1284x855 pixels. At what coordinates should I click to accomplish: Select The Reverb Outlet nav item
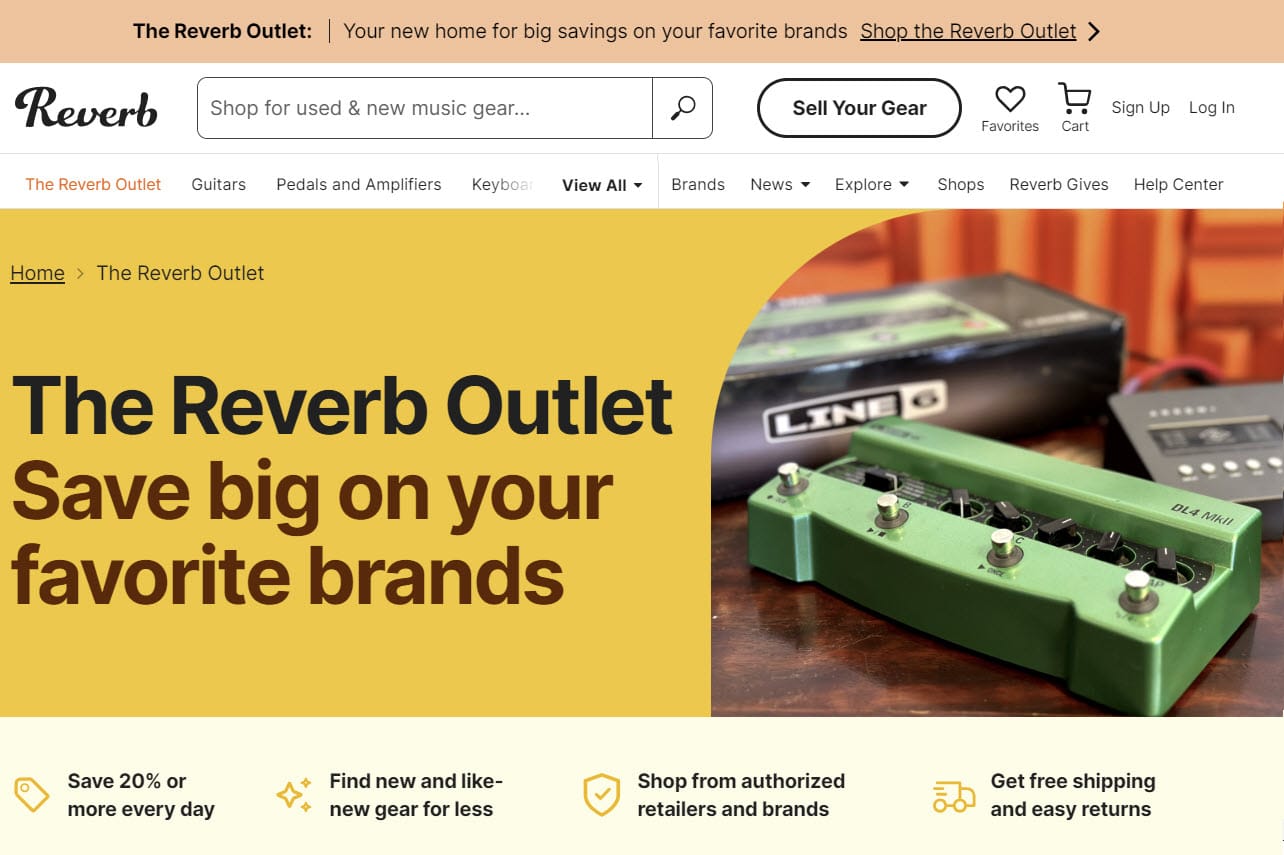pos(93,184)
